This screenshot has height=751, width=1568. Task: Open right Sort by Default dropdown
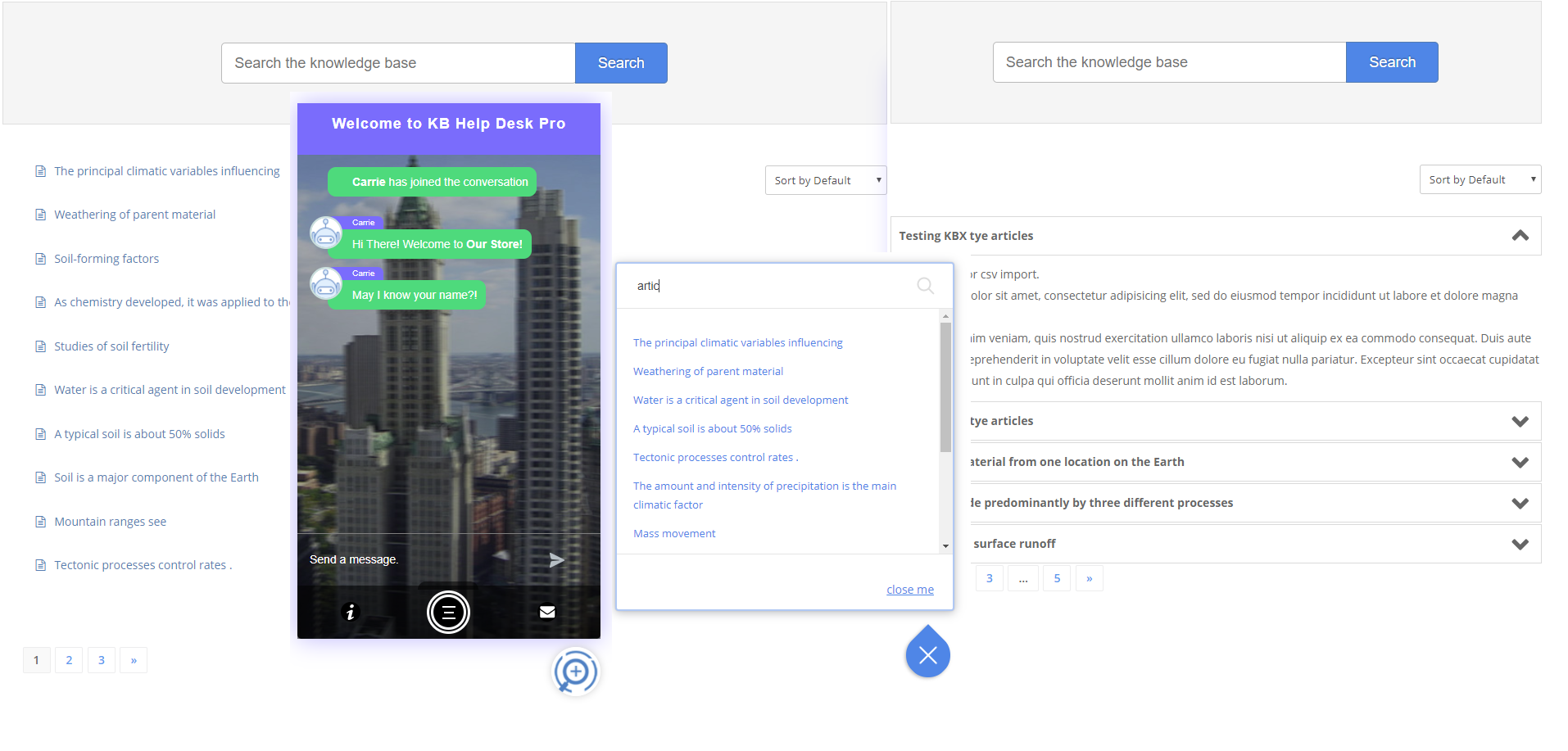(1480, 179)
